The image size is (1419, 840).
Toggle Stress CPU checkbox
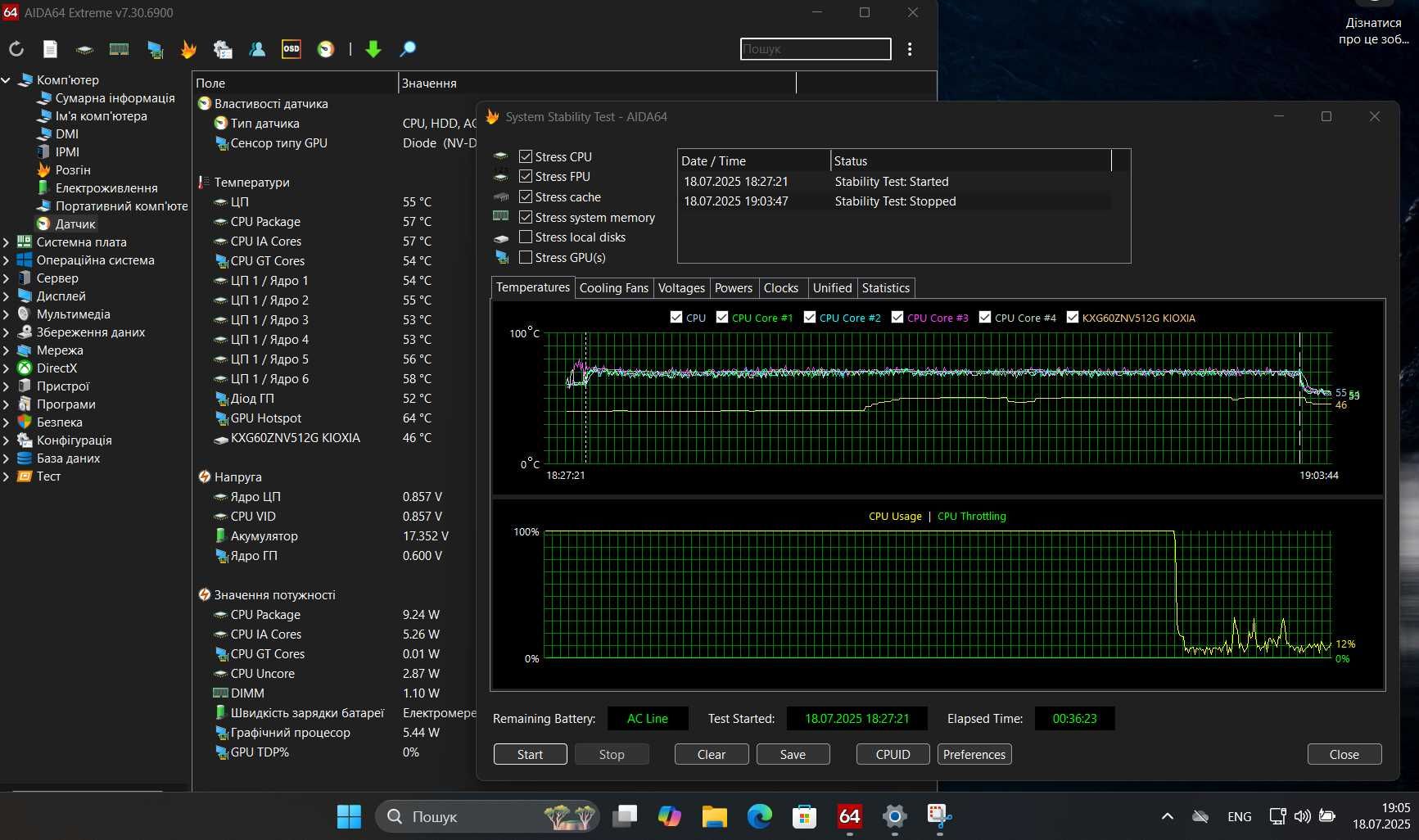coord(526,156)
